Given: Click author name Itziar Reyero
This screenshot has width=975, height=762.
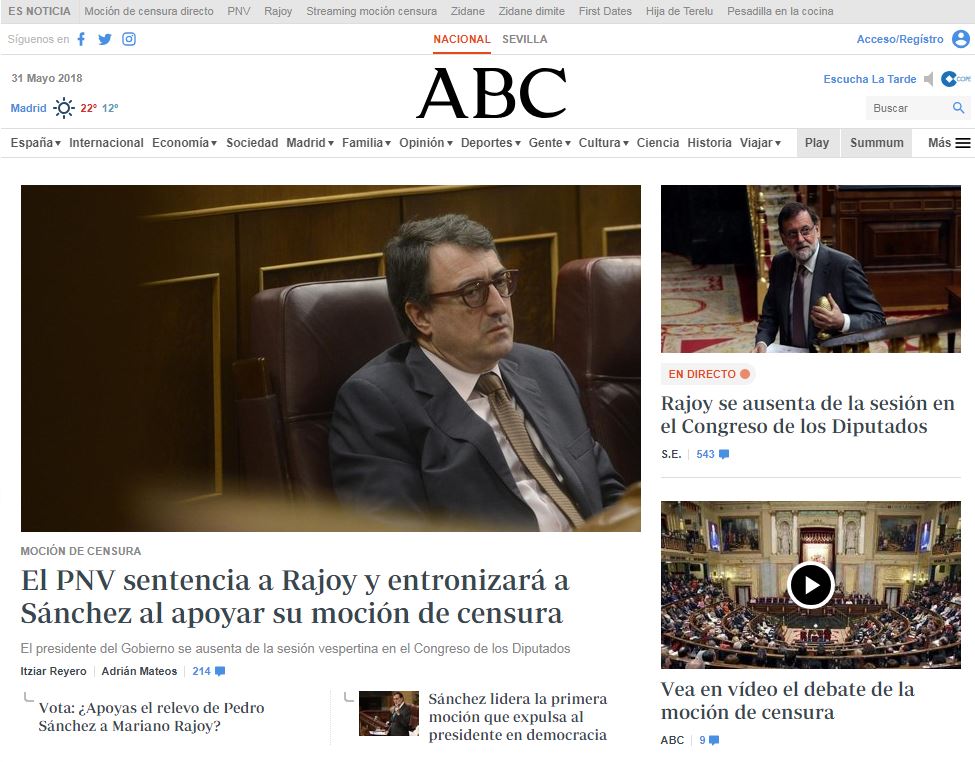Looking at the screenshot, I should point(53,671).
